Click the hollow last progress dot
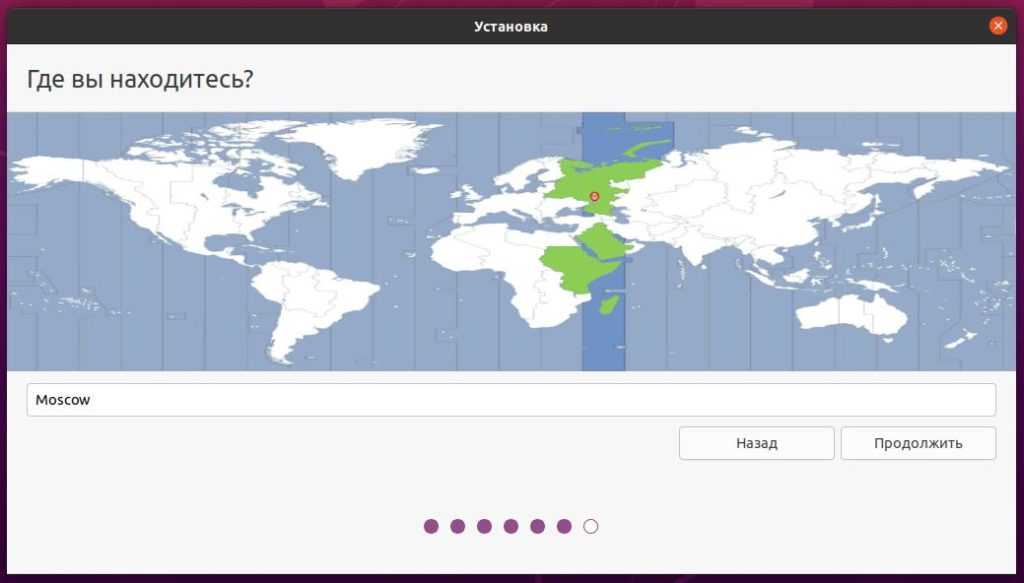Image resolution: width=1024 pixels, height=583 pixels. [591, 526]
